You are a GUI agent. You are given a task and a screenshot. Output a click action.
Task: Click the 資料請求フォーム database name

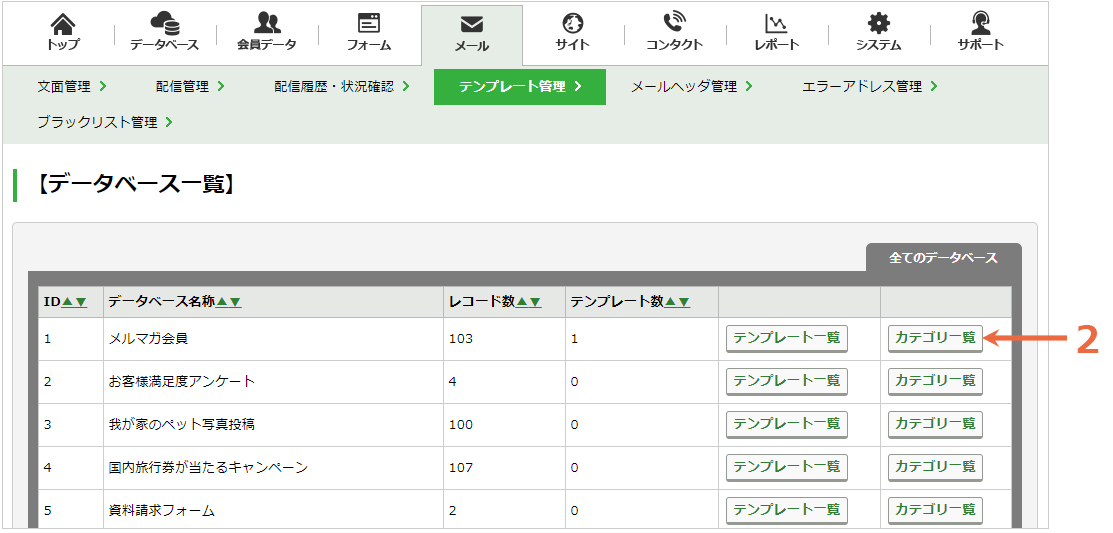[162, 510]
